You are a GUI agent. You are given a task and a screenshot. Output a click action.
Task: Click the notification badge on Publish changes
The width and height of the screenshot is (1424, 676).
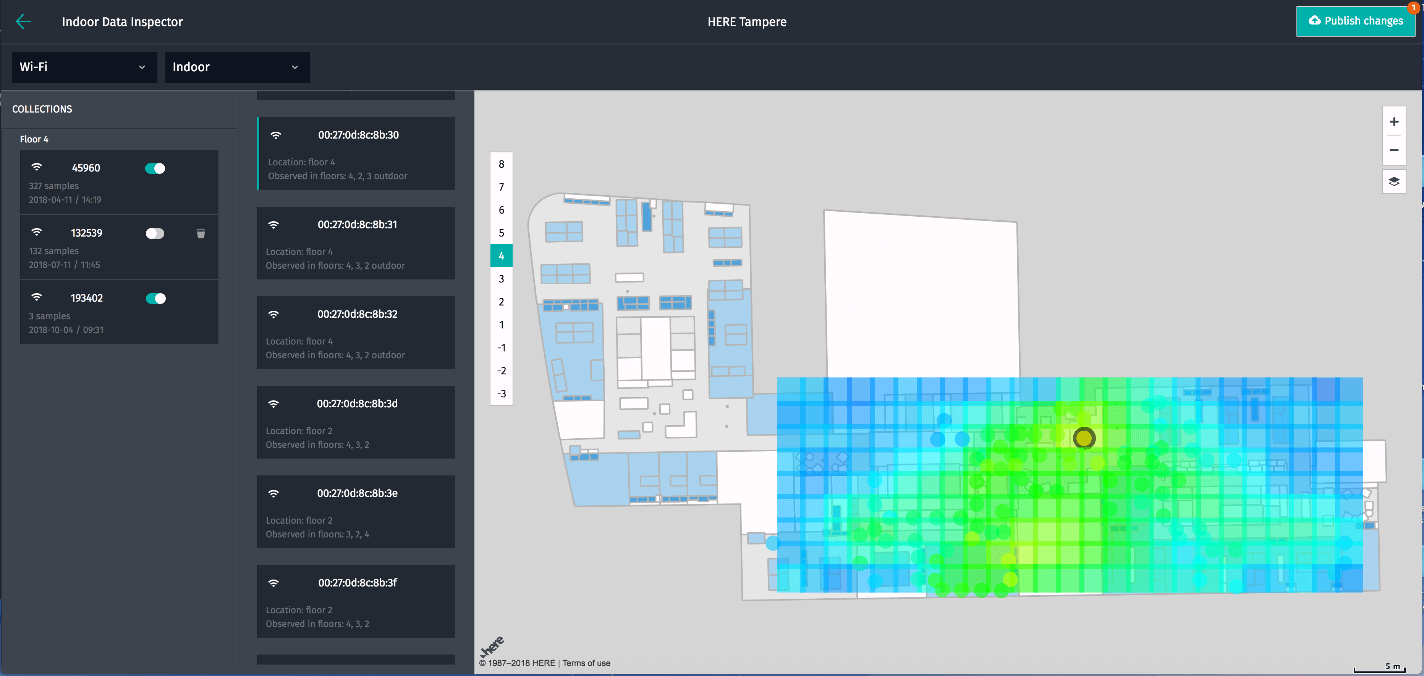(1413, 8)
